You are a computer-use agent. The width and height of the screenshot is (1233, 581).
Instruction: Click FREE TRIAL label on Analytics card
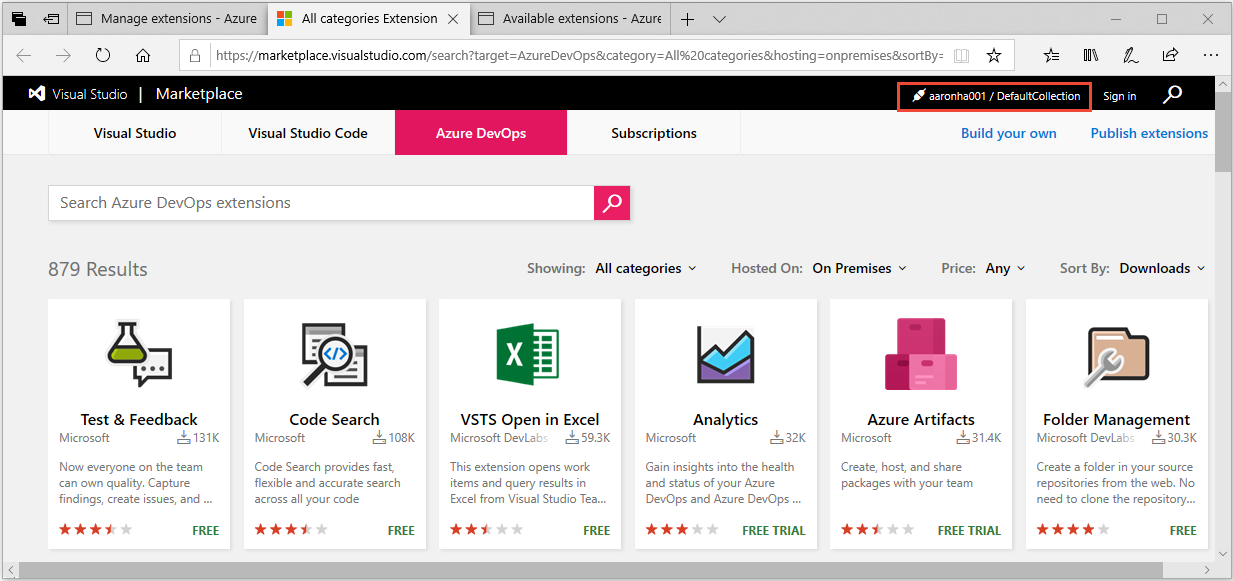774,531
